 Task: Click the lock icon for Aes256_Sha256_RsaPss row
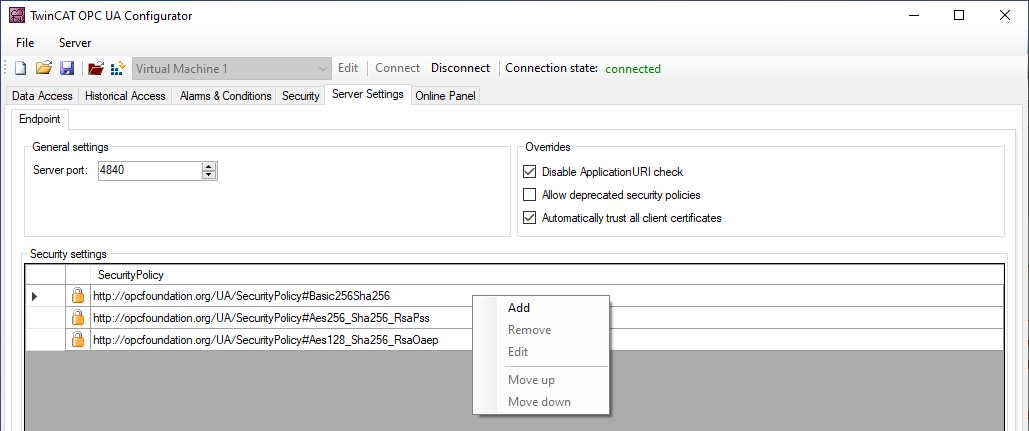pyautogui.click(x=77, y=318)
